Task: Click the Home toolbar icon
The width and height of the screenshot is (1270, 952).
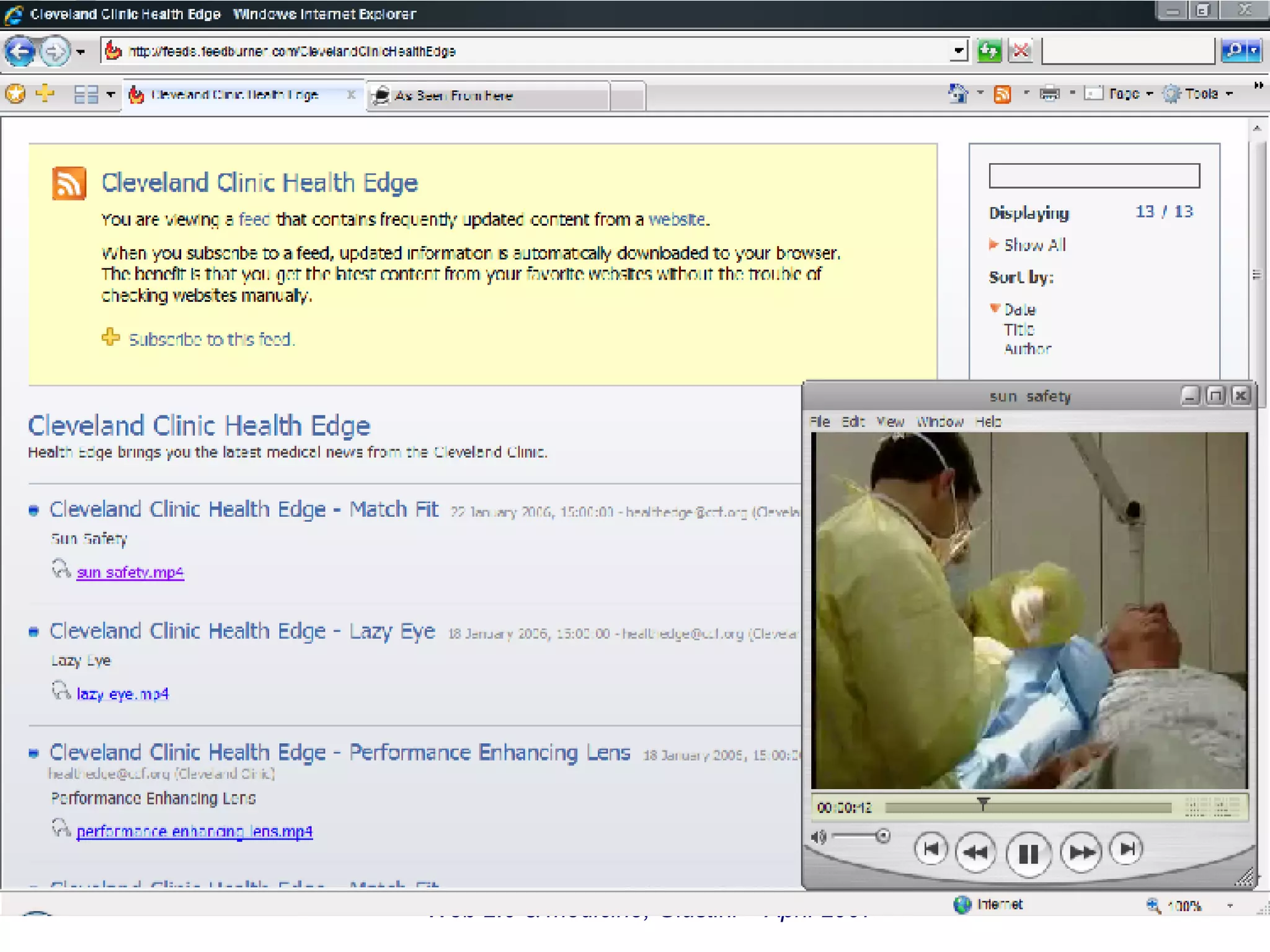Action: point(958,94)
